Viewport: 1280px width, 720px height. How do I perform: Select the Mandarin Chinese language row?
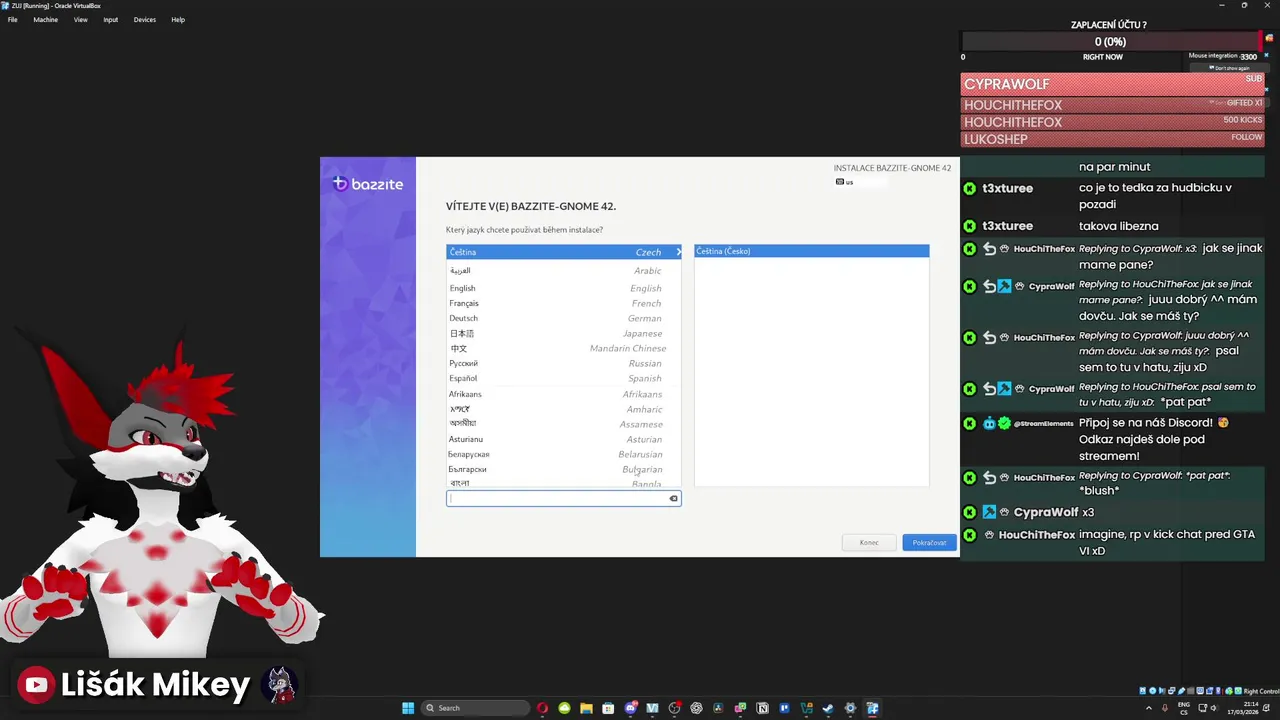coord(563,348)
